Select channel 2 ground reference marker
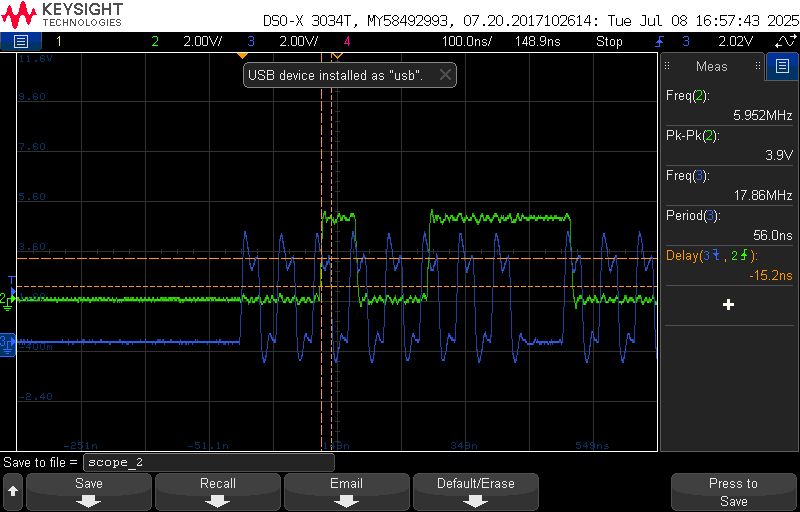 [x=8, y=299]
